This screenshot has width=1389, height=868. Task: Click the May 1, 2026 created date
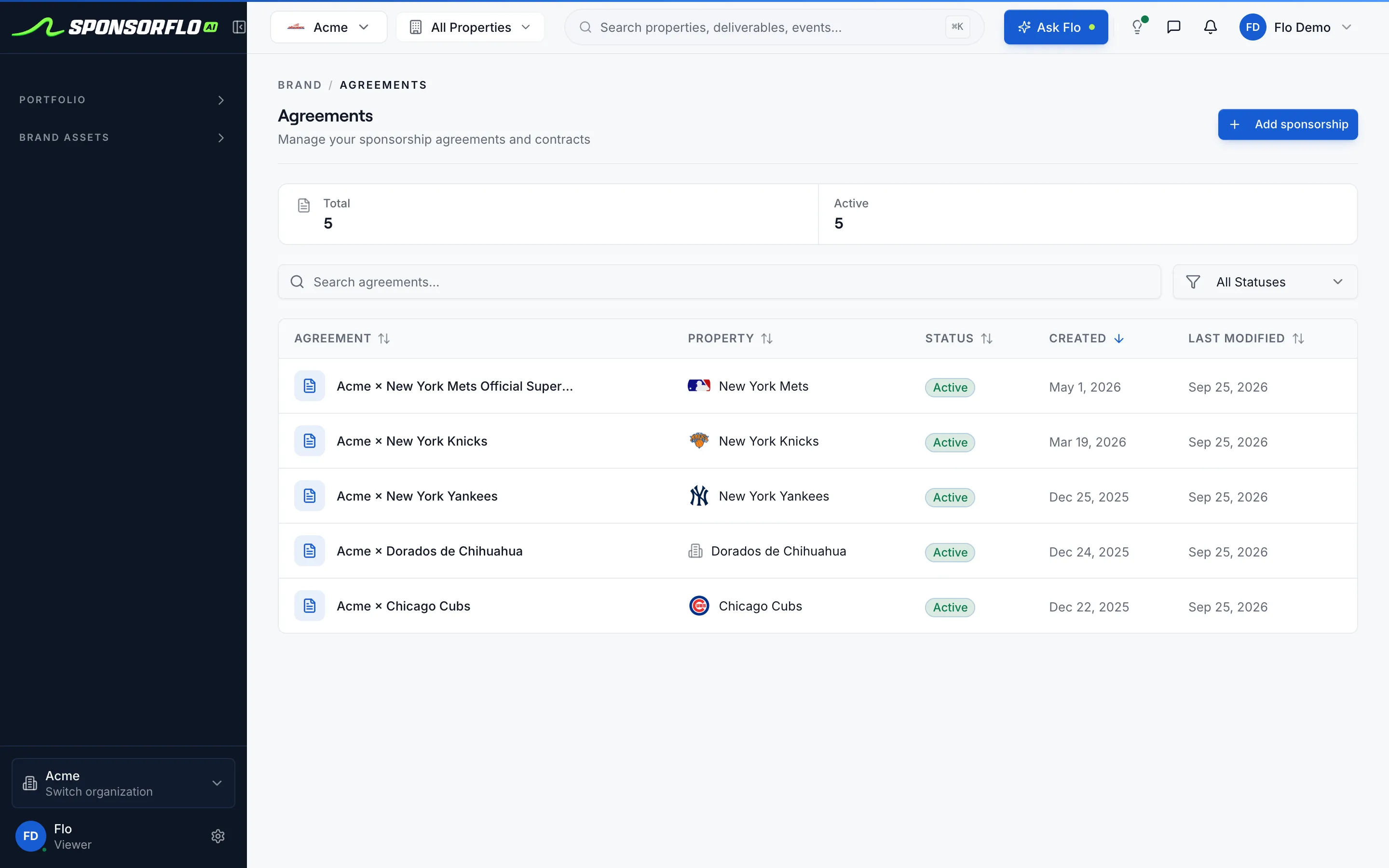click(x=1085, y=387)
